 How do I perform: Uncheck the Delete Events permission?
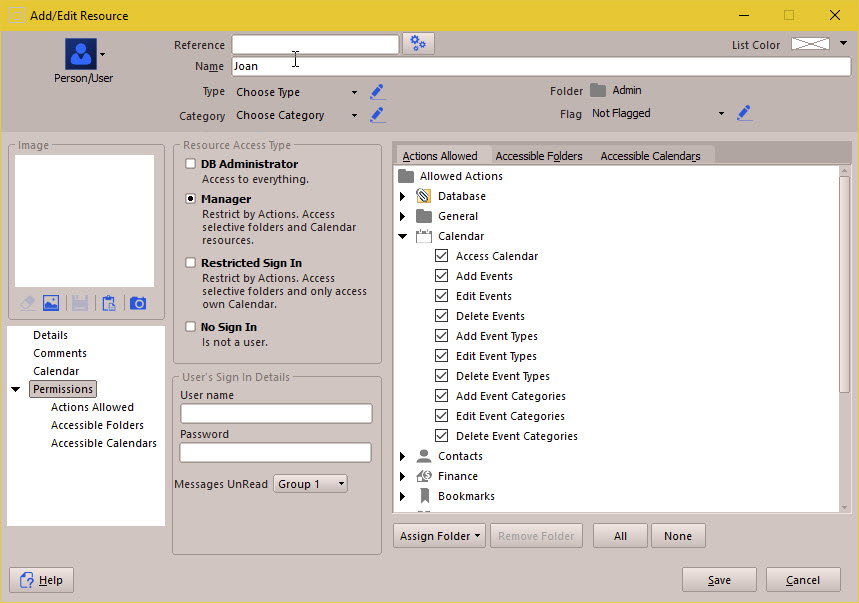442,316
